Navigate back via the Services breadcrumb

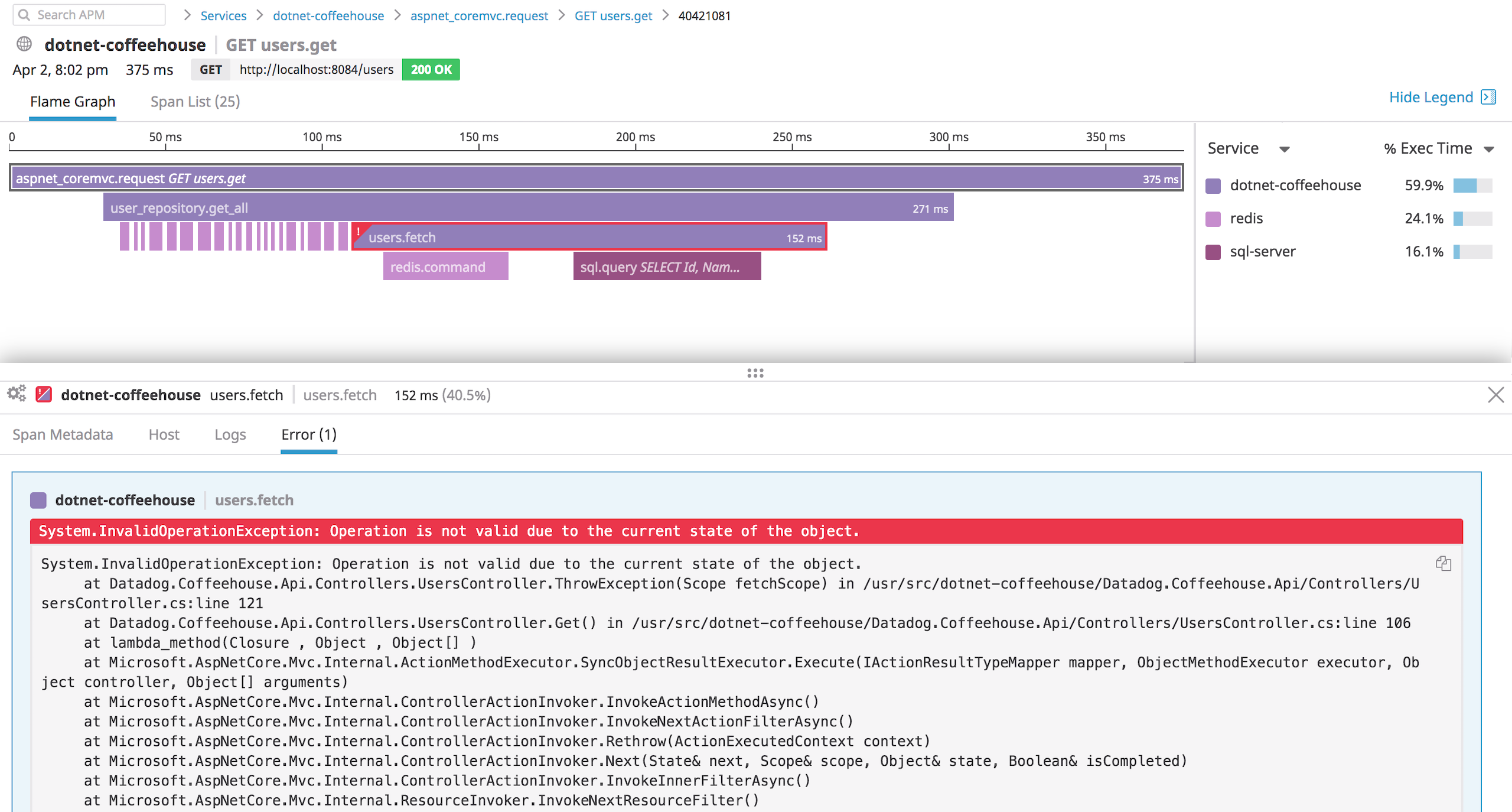(x=223, y=15)
